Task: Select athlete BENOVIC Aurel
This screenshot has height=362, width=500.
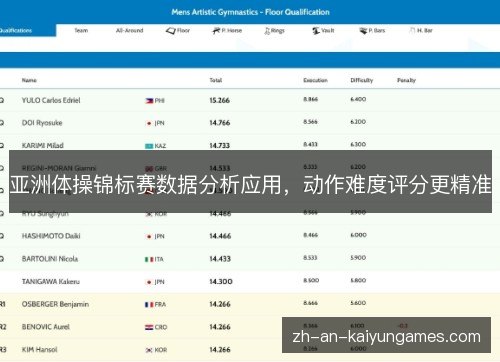Action: point(46,327)
